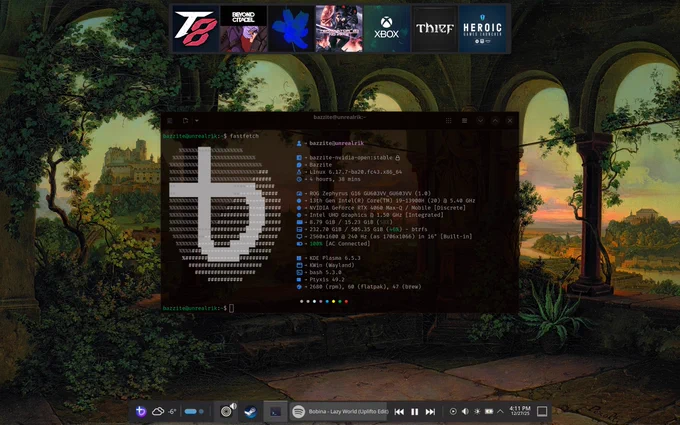Click the 2680 (rpm) packages line
Viewport: 680px width, 425px height.
point(359,287)
